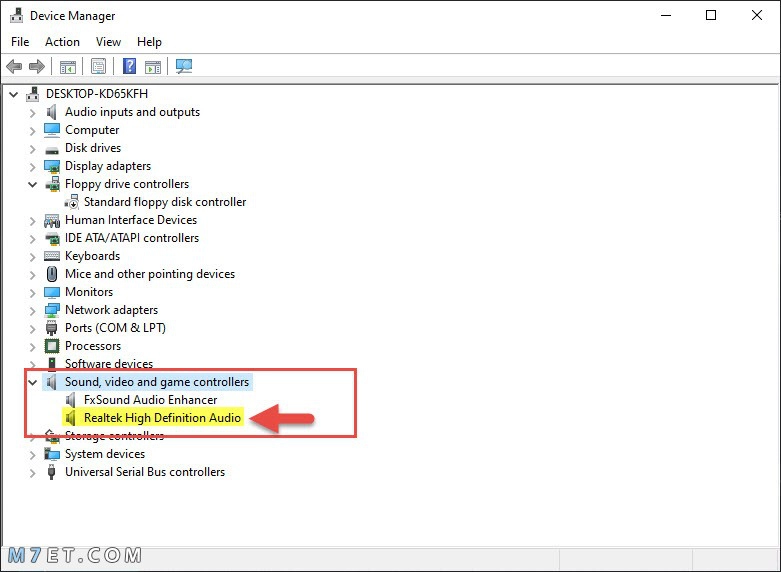
Task: Click the IDE ATA/ATAPI controllers icon
Action: pyautogui.click(x=52, y=239)
